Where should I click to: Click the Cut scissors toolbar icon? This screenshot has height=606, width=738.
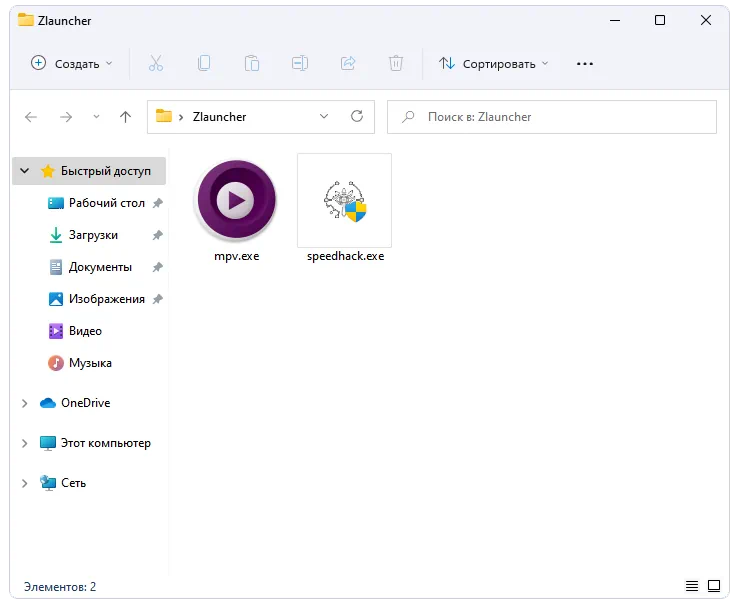tap(156, 63)
